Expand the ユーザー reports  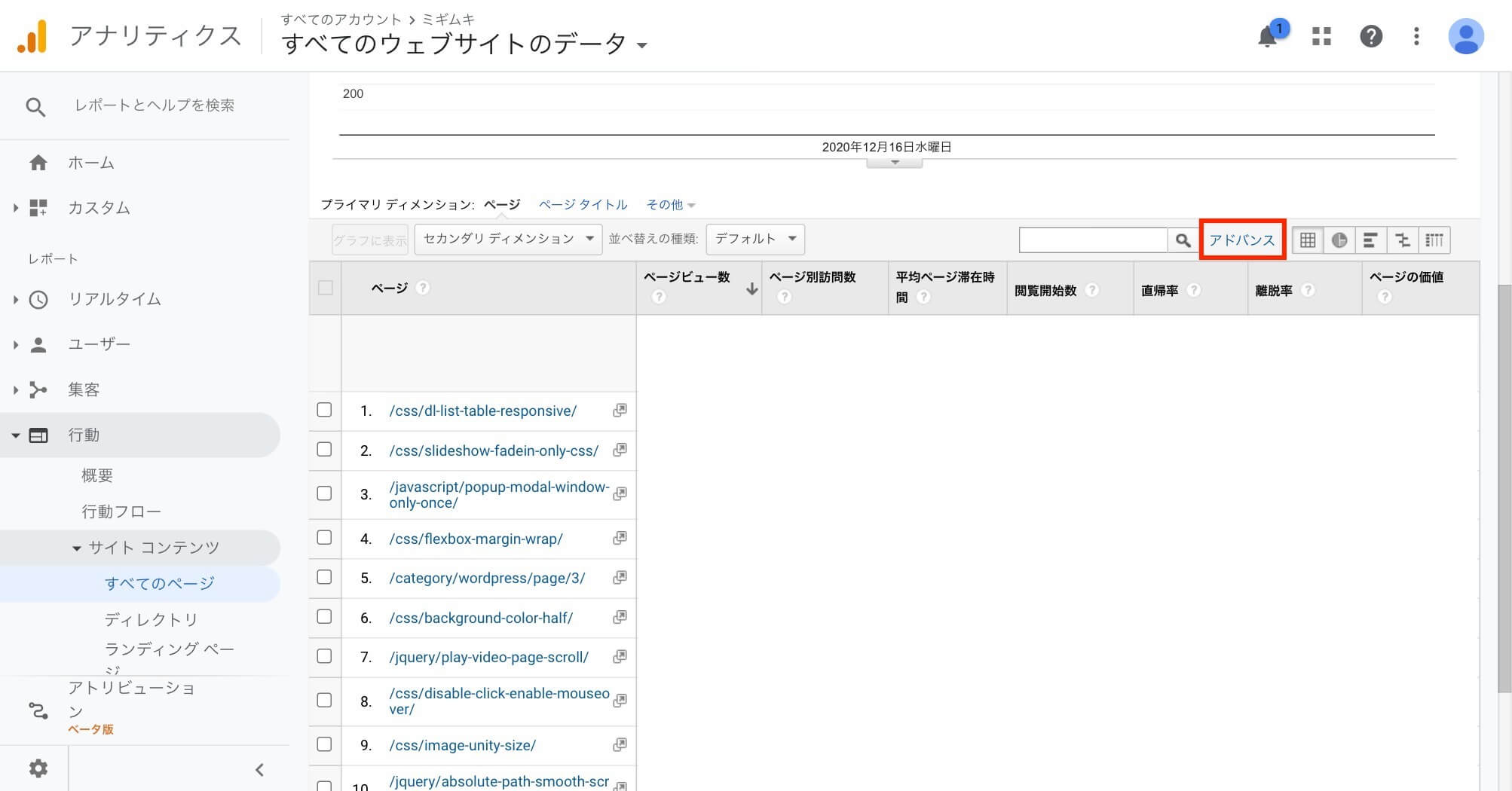click(x=15, y=345)
